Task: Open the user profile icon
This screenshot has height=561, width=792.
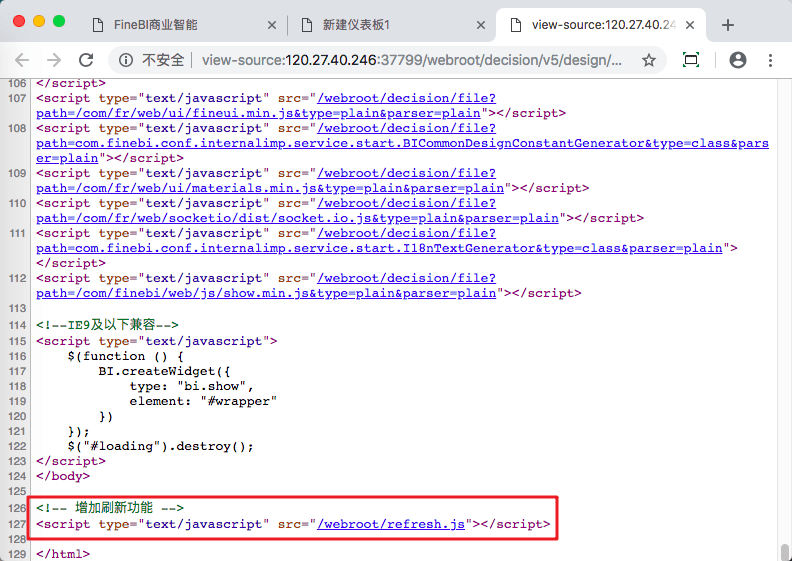Action: 737,60
